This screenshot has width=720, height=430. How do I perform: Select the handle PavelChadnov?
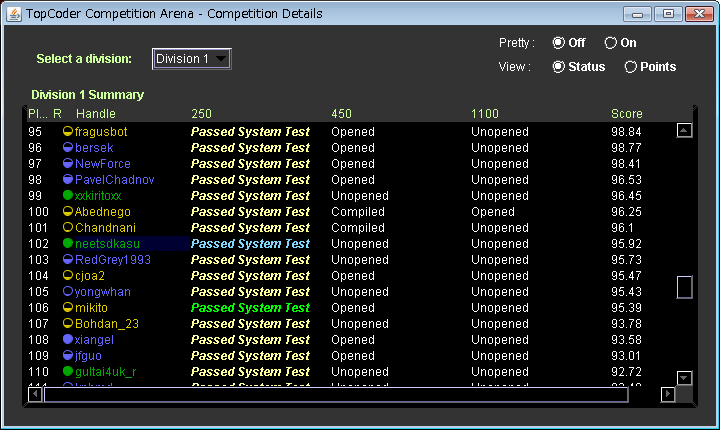[115, 179]
